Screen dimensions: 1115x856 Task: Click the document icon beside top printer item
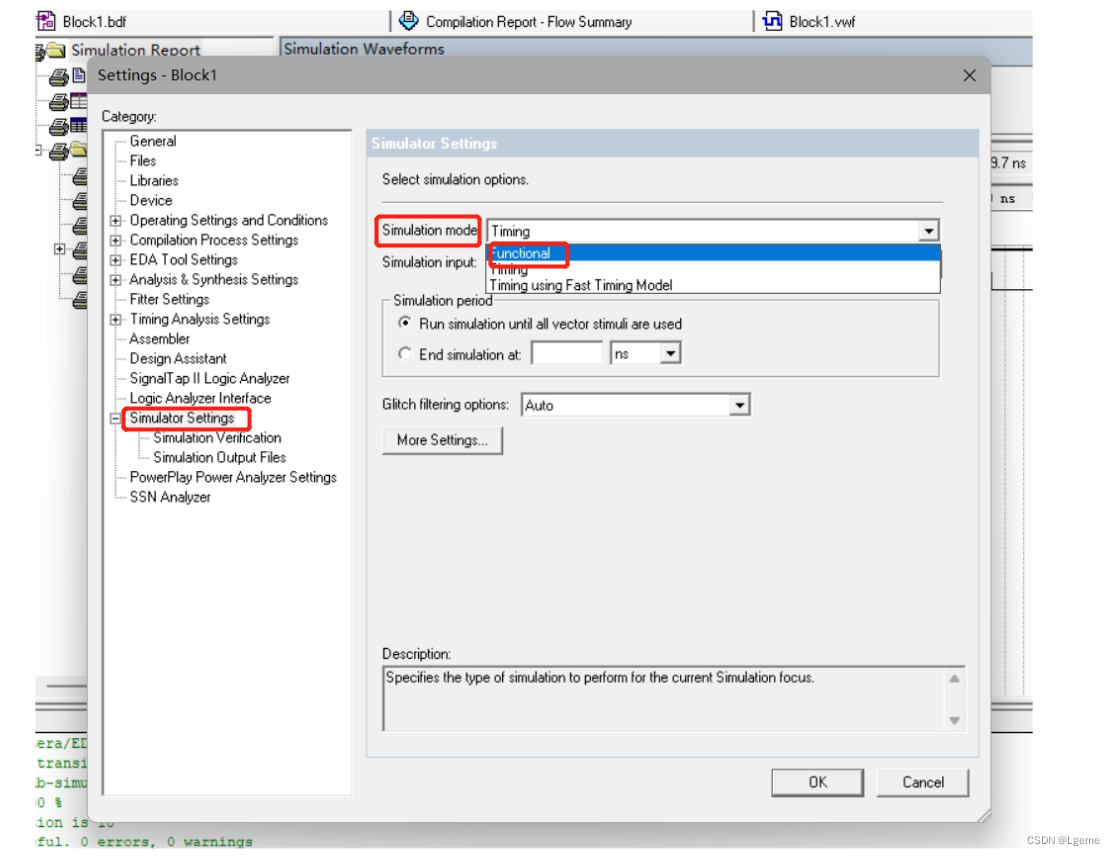tap(77, 75)
